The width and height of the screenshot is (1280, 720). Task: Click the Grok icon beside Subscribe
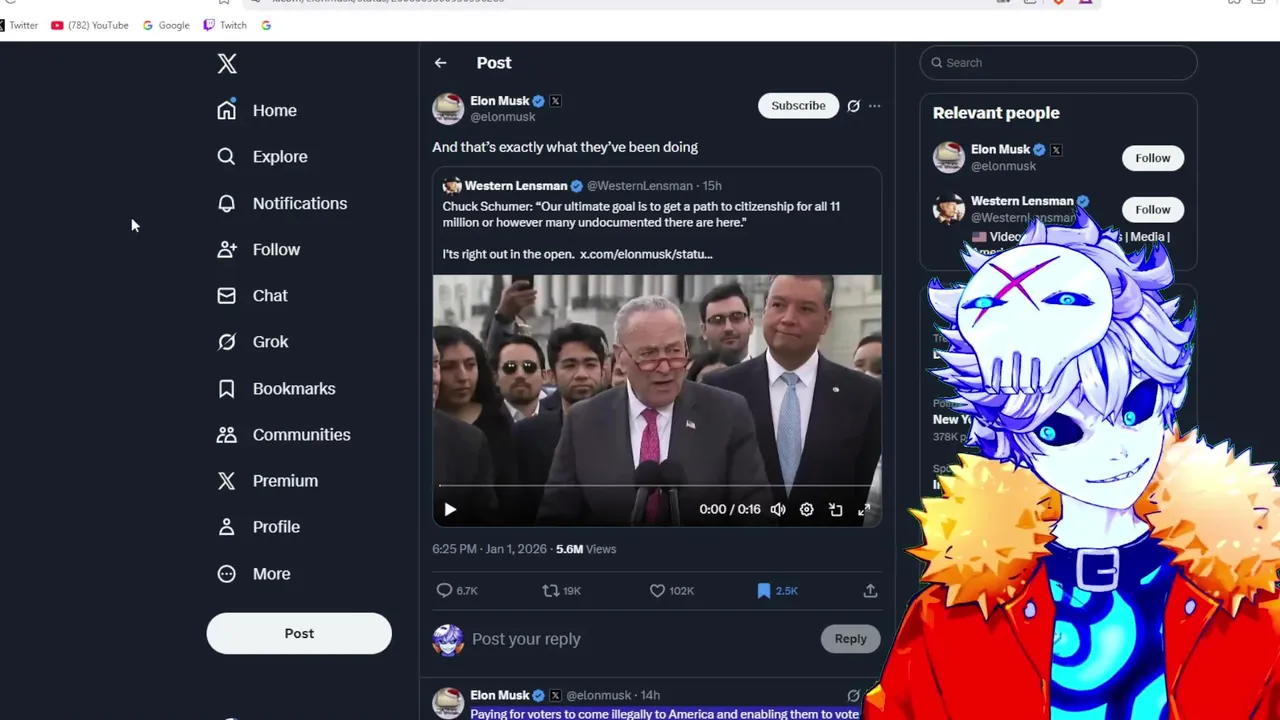coord(853,106)
